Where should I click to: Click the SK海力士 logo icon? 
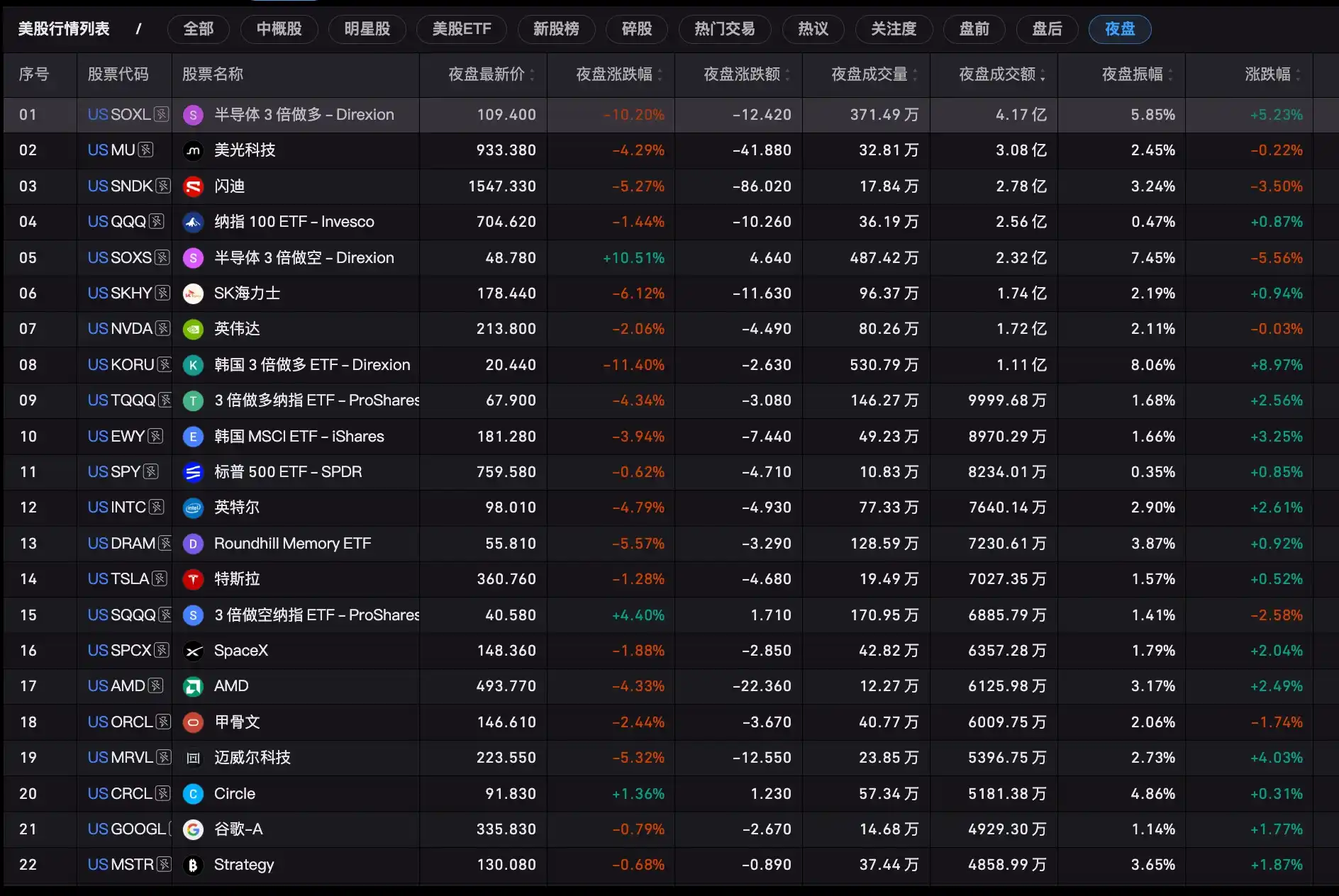(193, 293)
